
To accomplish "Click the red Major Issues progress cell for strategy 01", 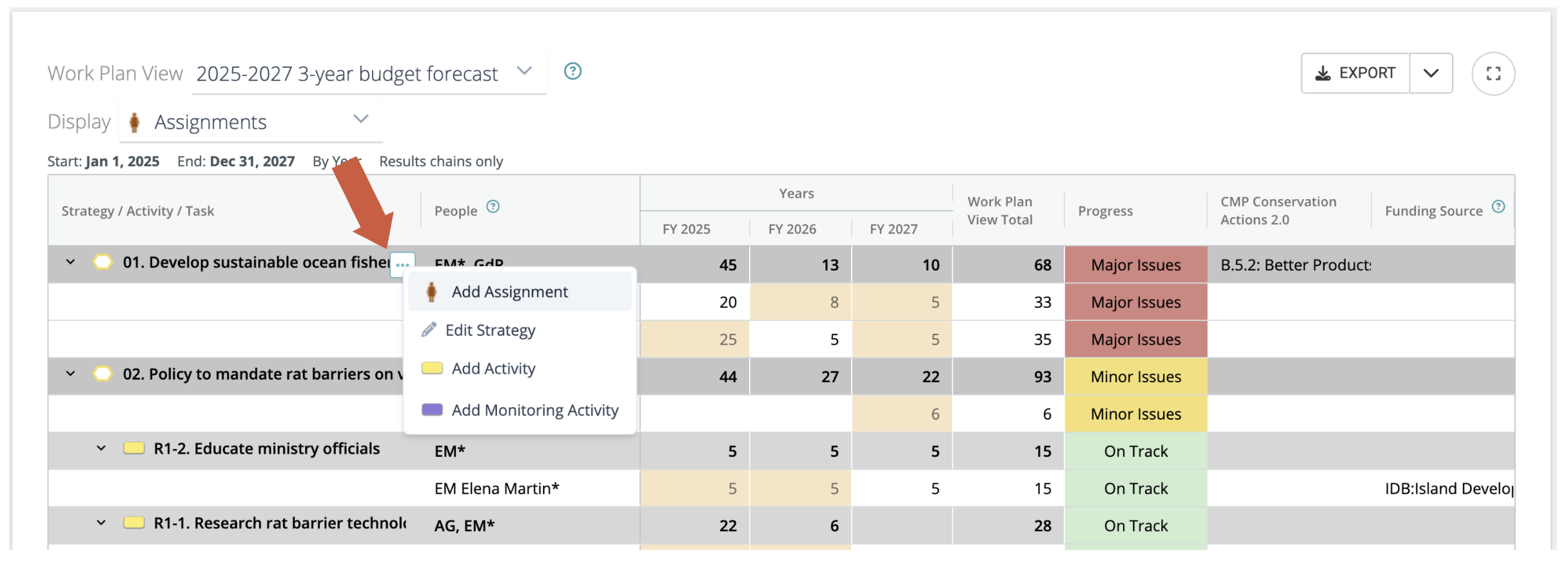I will click(1135, 265).
